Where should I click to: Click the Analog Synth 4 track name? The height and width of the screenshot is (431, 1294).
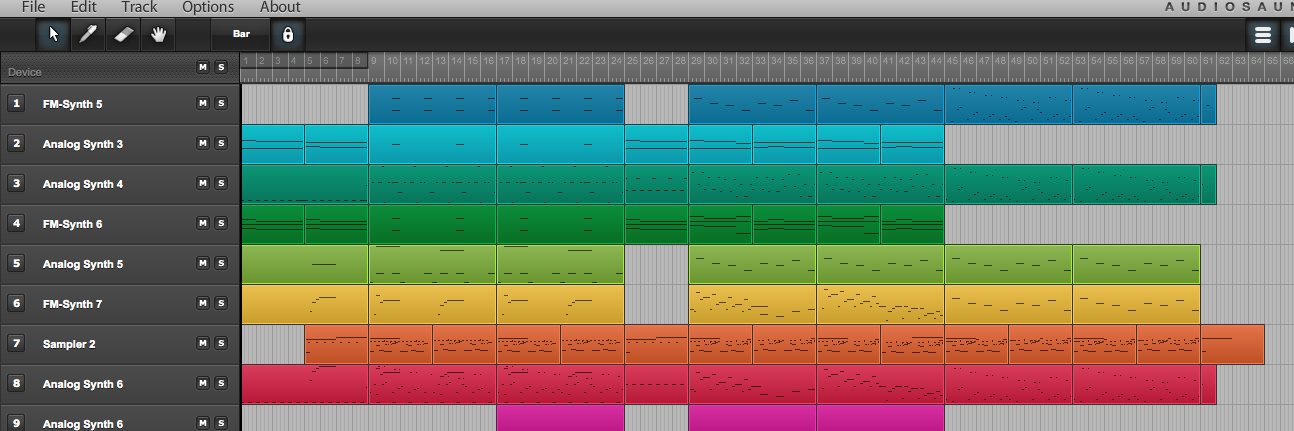[83, 184]
